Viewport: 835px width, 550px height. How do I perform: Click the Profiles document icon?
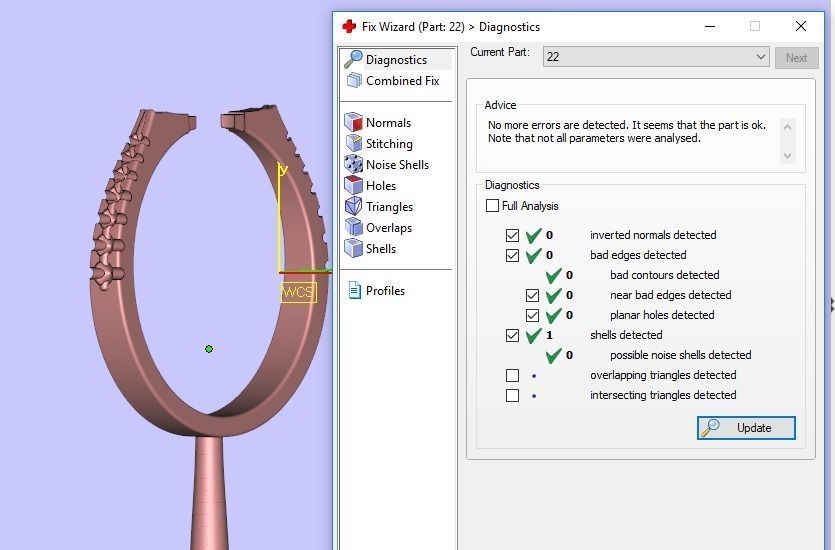tap(354, 290)
